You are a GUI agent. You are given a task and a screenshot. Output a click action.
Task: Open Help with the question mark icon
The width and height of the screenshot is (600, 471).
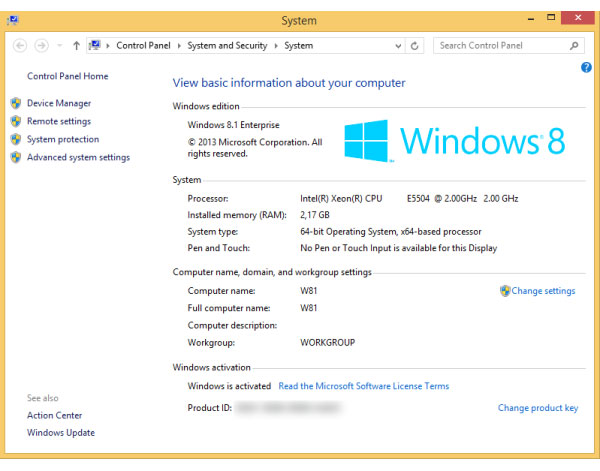586,67
